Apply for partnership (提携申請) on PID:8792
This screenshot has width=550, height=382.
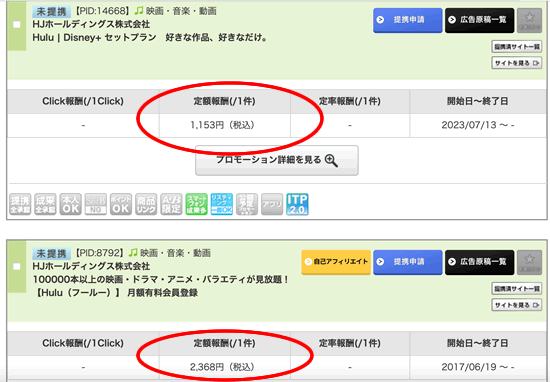point(408,262)
